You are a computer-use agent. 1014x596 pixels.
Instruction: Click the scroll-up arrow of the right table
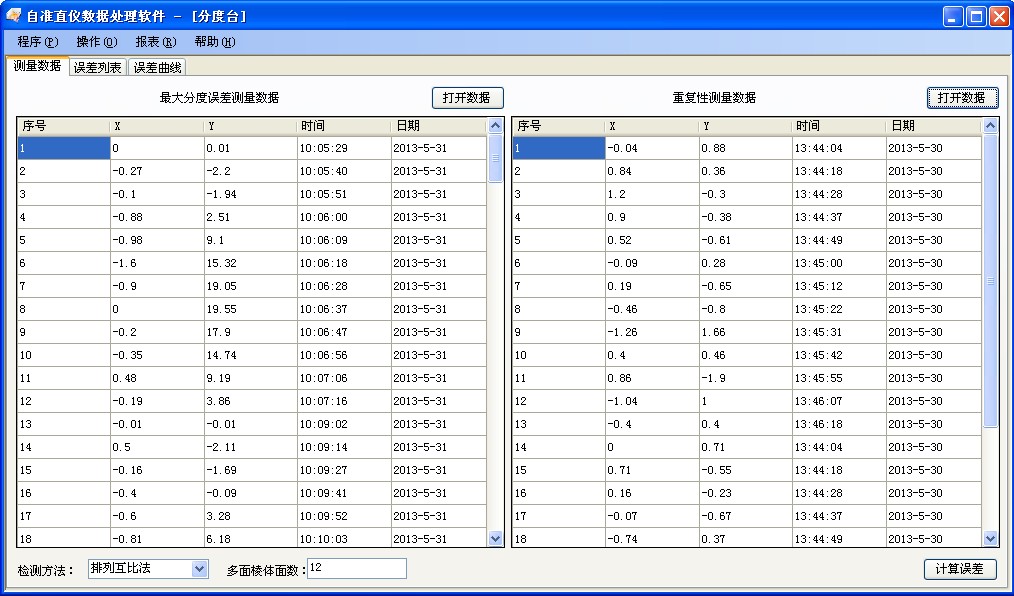[x=989, y=125]
